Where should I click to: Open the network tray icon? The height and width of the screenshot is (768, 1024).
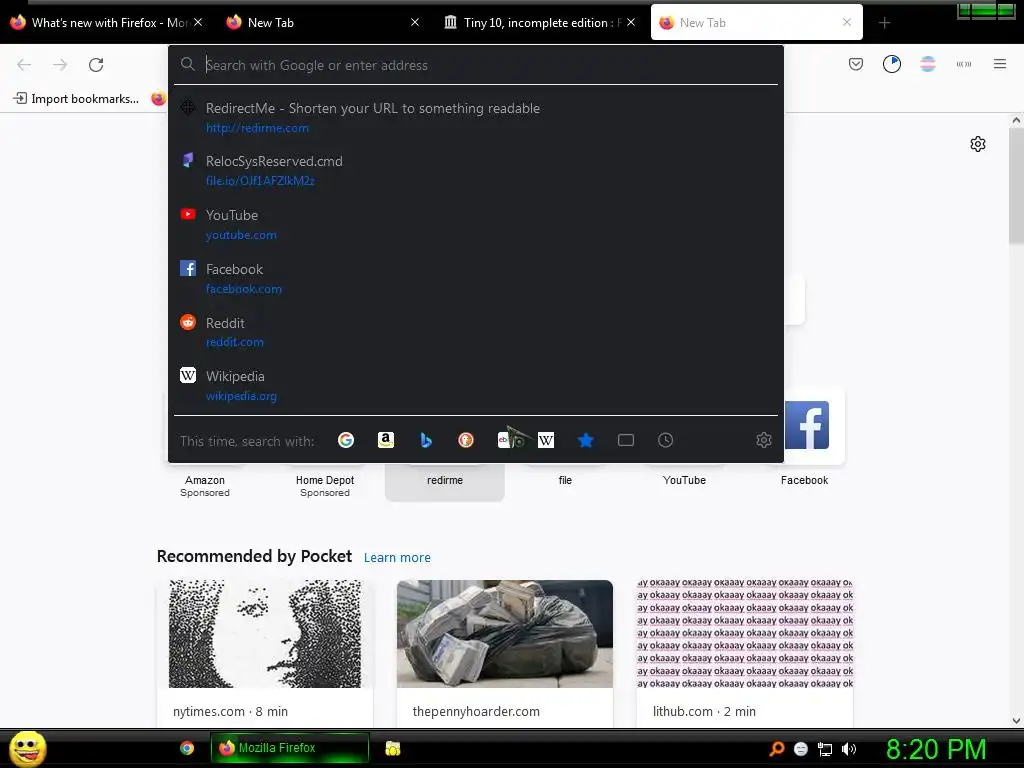(825, 749)
